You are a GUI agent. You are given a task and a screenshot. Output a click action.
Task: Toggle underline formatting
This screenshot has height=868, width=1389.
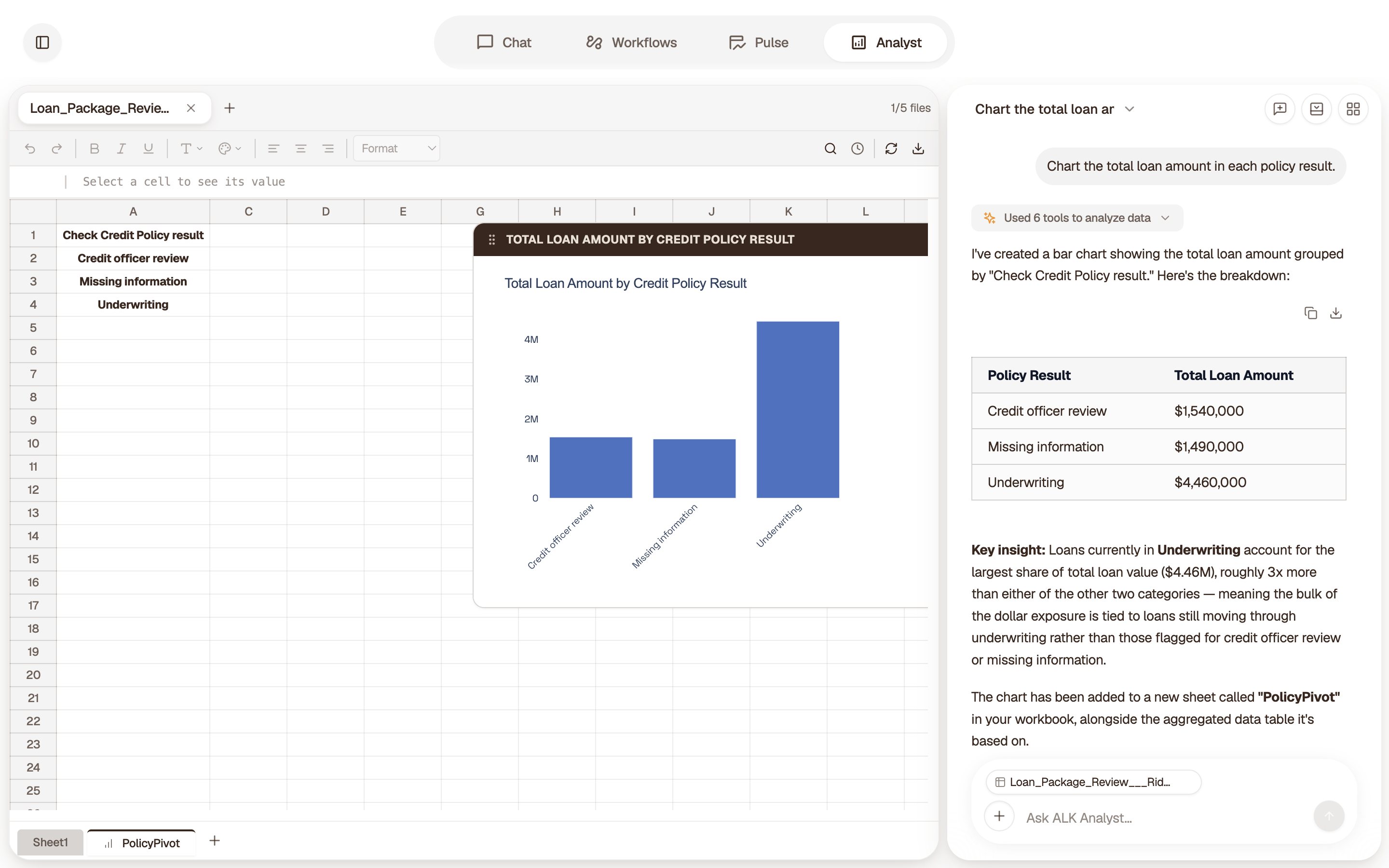point(148,149)
